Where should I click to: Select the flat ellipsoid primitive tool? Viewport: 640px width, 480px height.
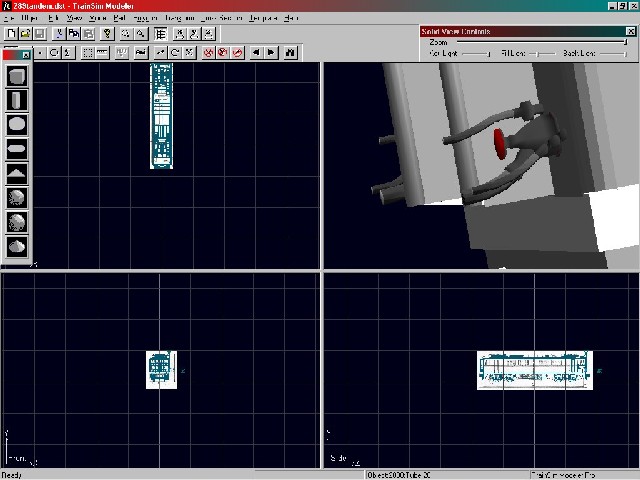(17, 149)
